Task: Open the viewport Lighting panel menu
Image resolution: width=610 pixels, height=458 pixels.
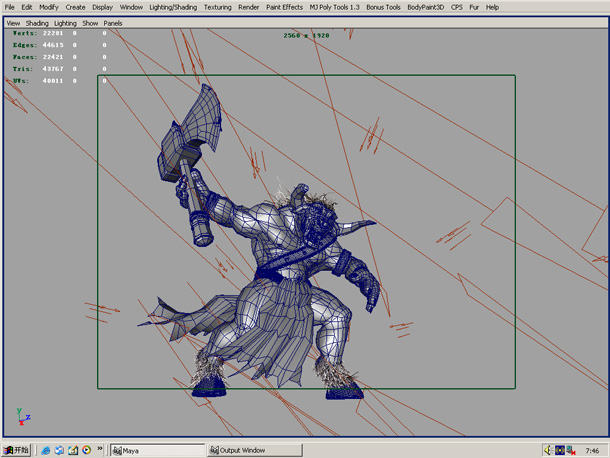Action: pyautogui.click(x=65, y=23)
